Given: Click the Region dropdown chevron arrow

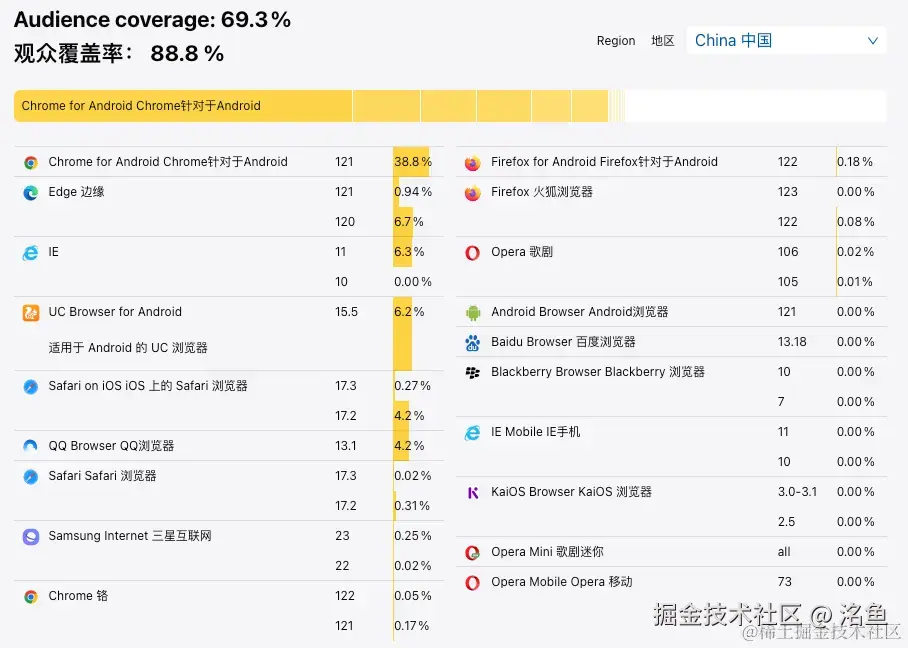Looking at the screenshot, I should (x=872, y=41).
